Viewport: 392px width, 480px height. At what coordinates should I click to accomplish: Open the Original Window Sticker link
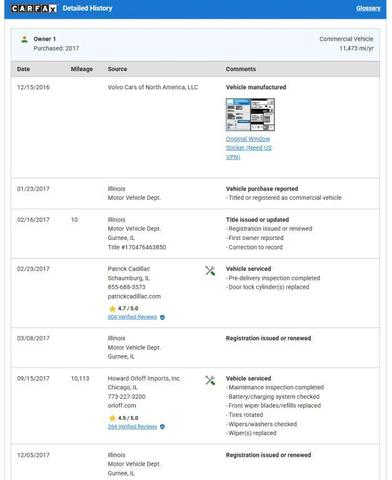point(249,148)
